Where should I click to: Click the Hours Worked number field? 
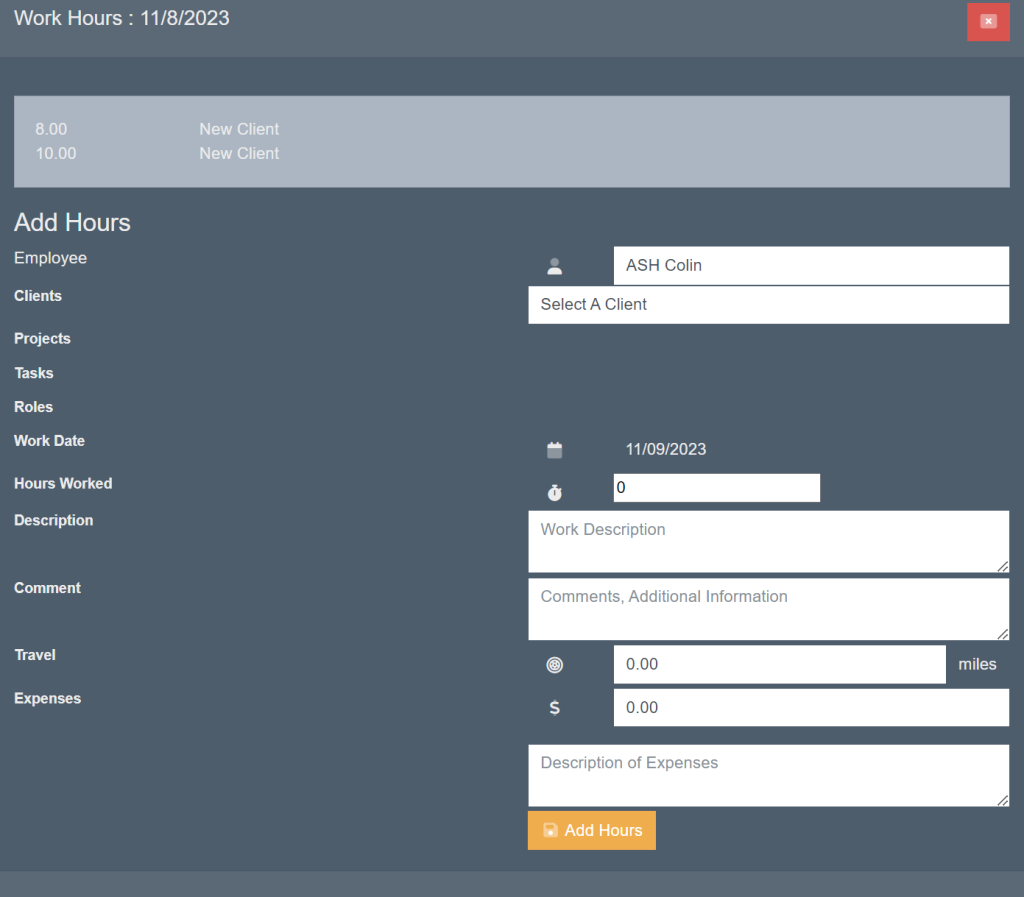coord(716,488)
